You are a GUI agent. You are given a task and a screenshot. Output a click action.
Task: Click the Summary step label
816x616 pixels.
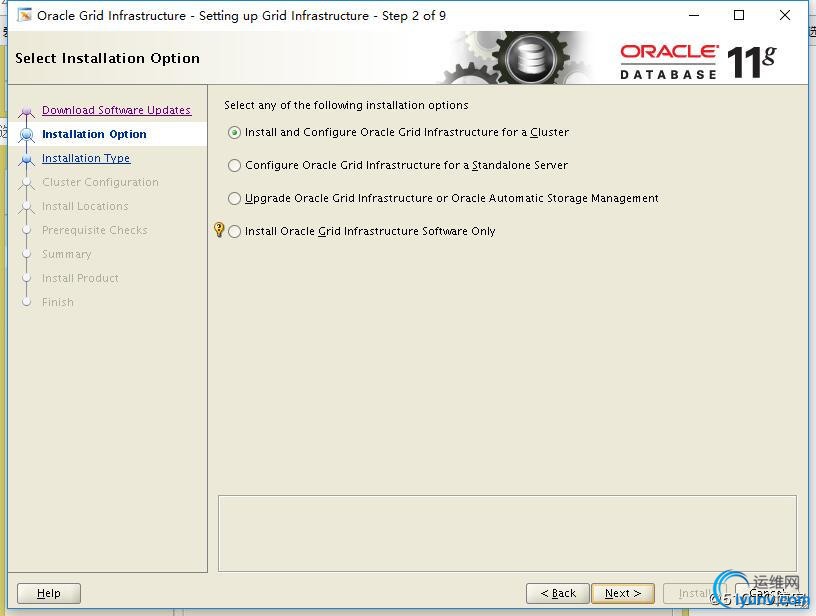(67, 254)
